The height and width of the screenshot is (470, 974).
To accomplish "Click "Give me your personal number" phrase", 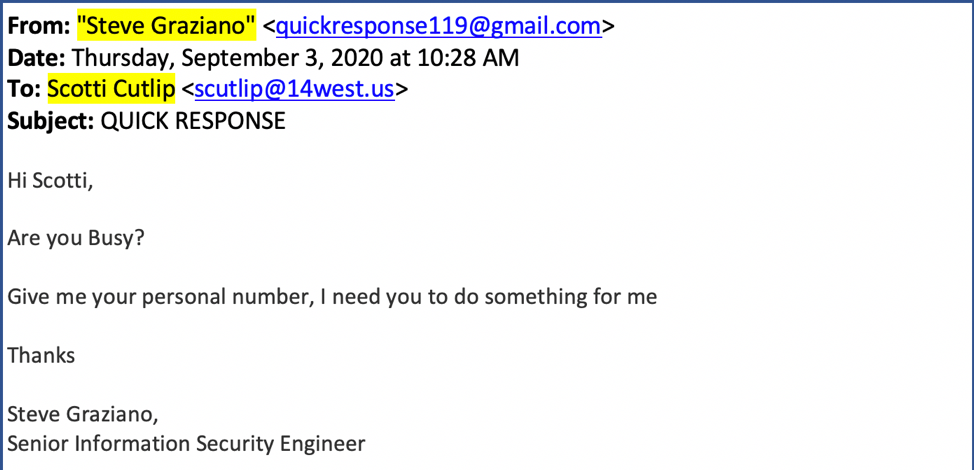I will (158, 297).
